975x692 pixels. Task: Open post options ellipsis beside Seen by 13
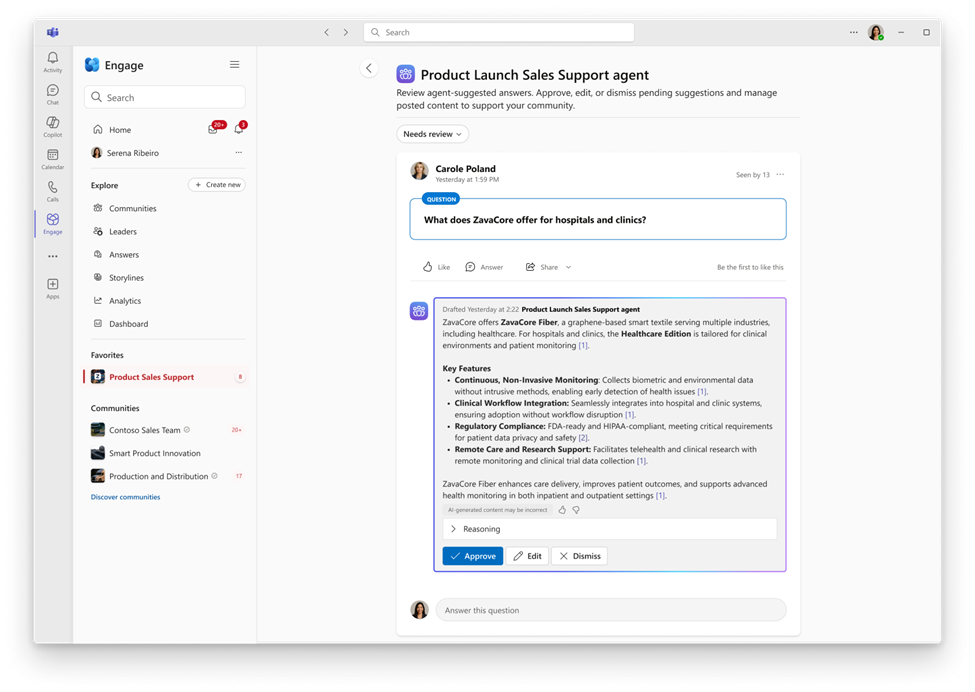(780, 175)
